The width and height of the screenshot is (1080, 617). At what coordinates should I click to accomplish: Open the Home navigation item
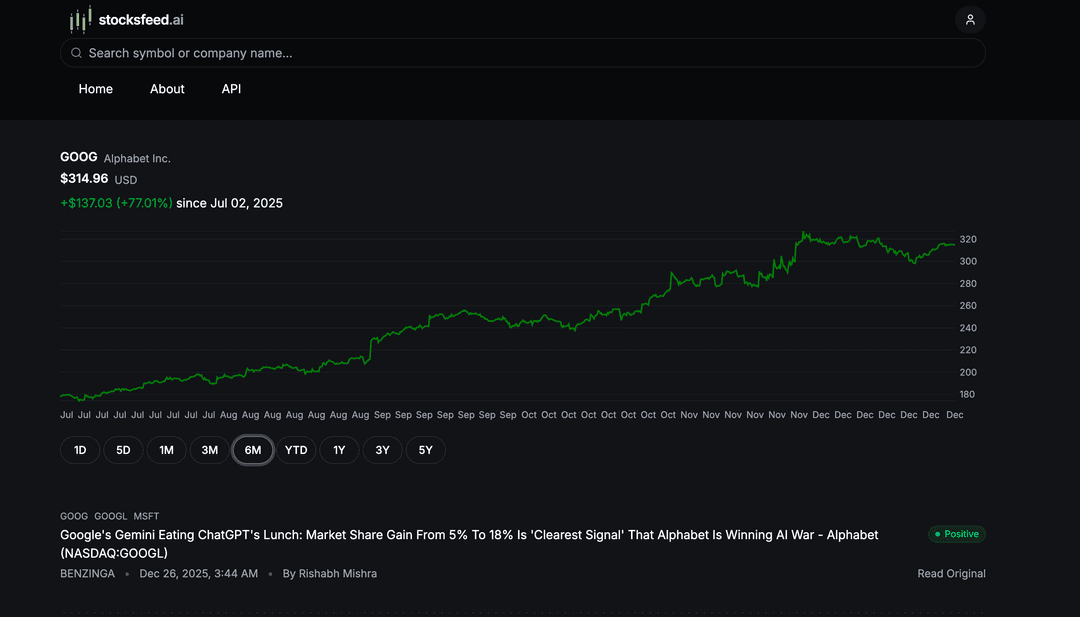click(x=95, y=89)
